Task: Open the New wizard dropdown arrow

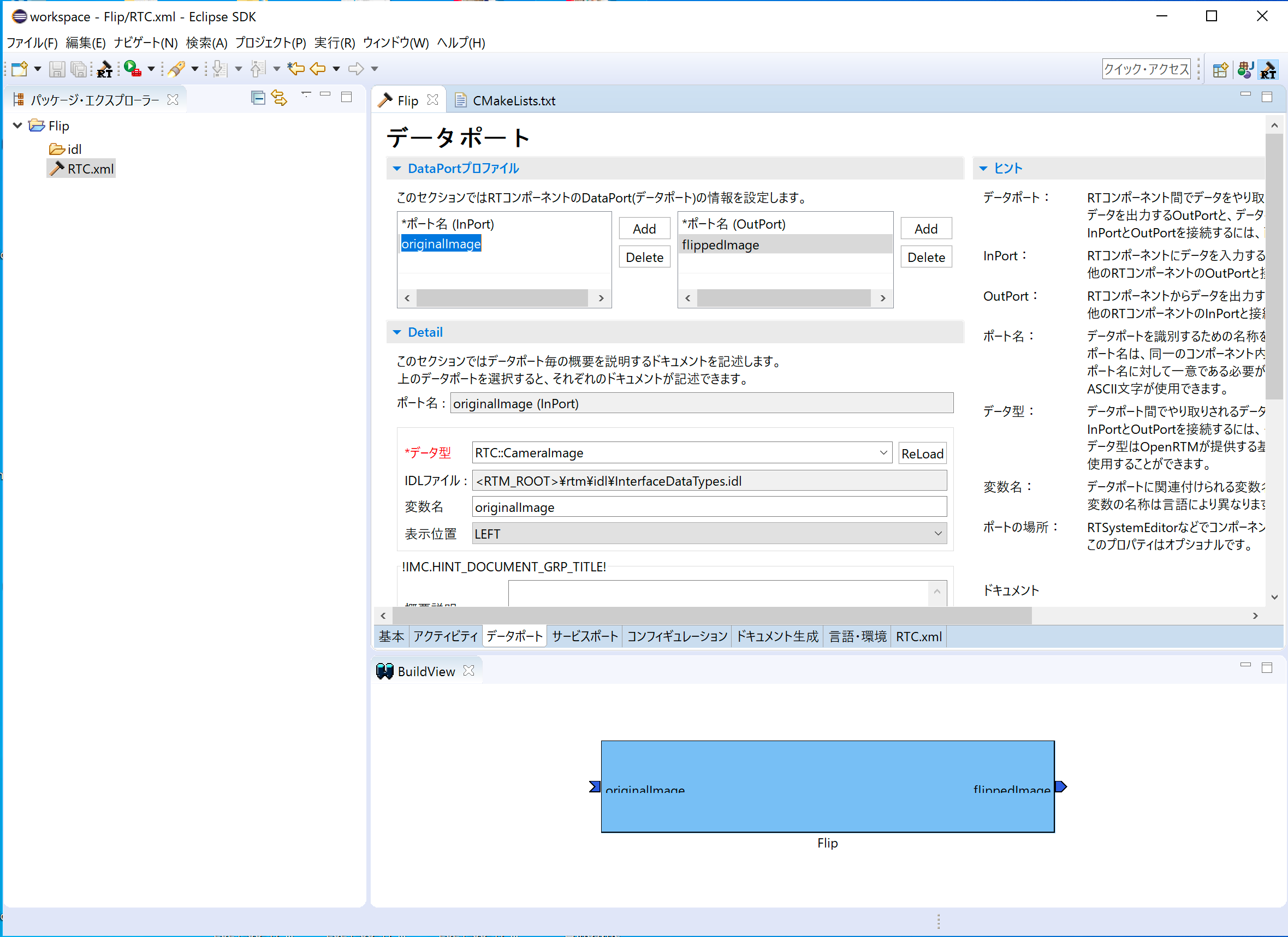Action: 38,69
